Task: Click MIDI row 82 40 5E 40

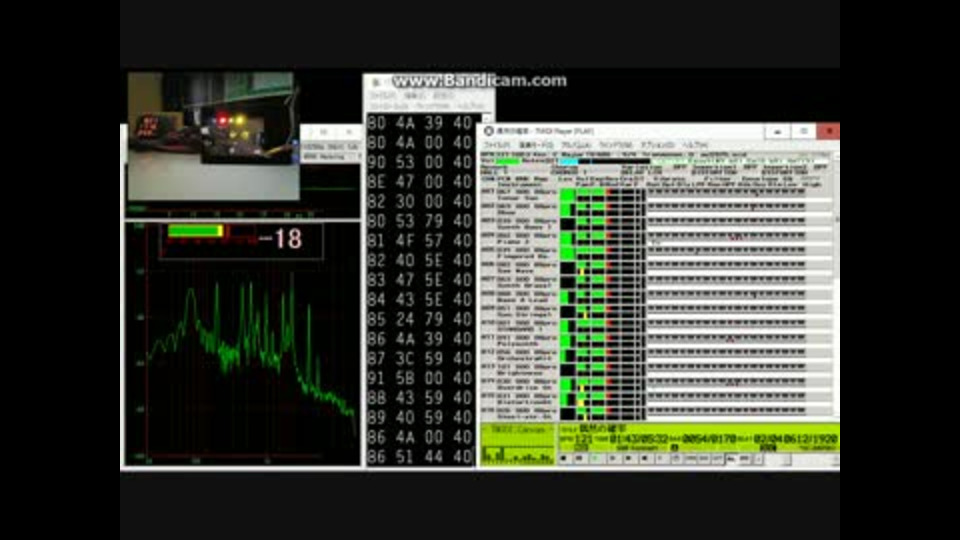Action: (x=419, y=260)
